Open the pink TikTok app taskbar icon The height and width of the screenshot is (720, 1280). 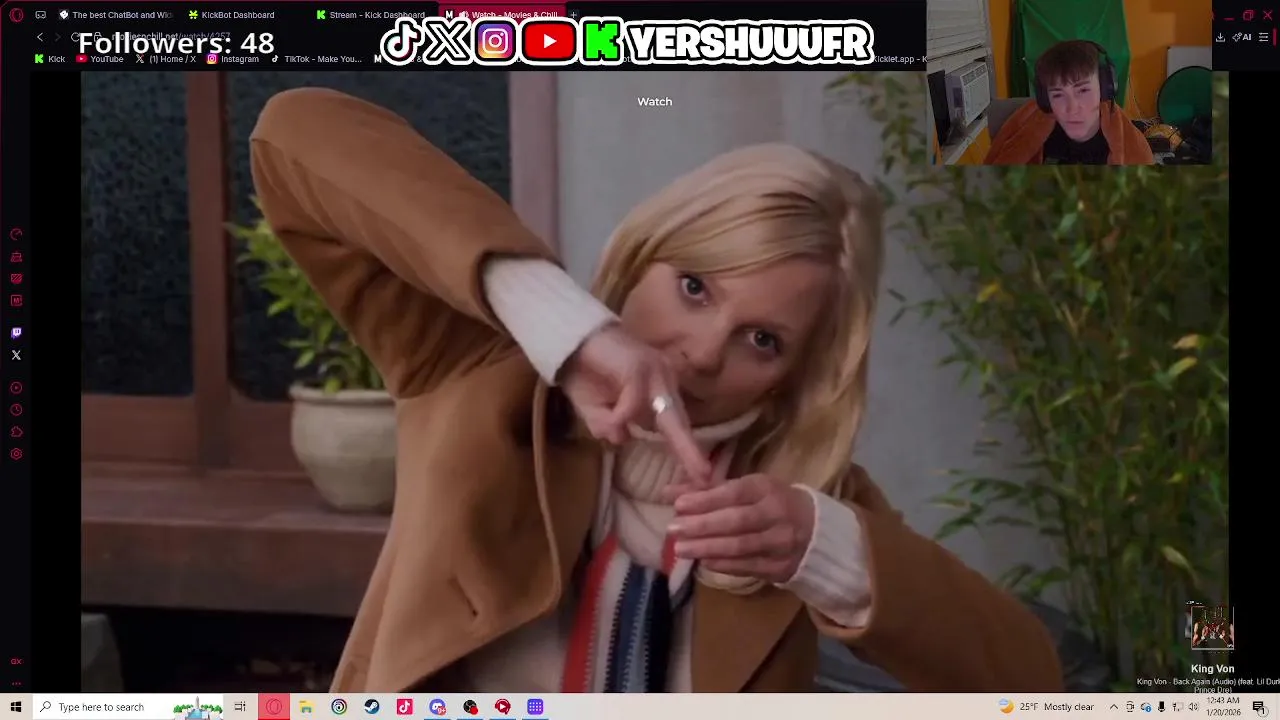tap(404, 707)
